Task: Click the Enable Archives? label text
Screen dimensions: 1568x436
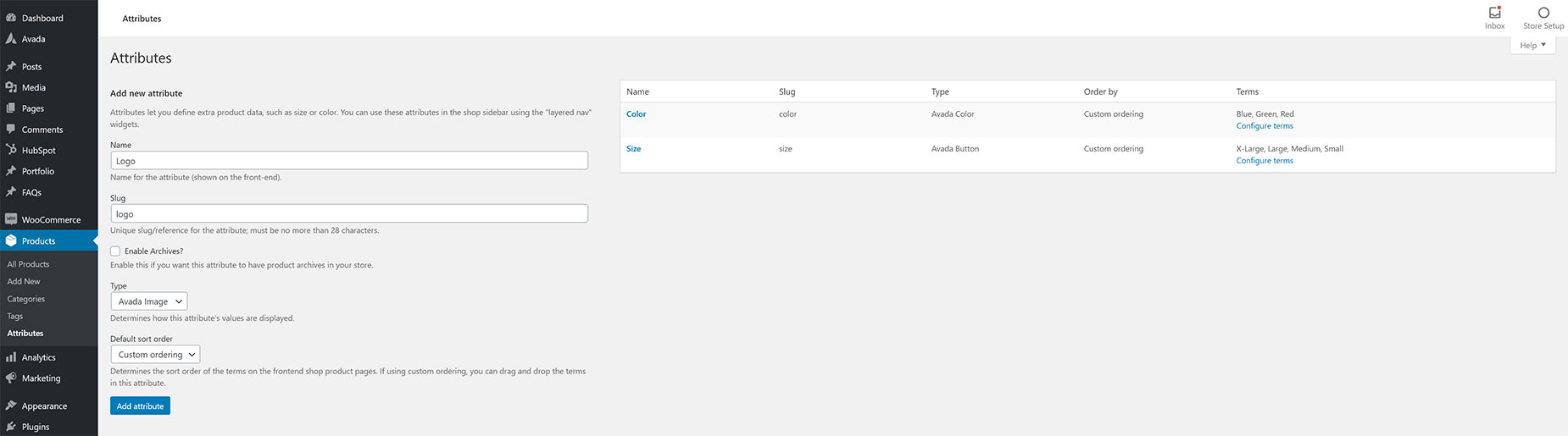Action: pyautogui.click(x=153, y=251)
